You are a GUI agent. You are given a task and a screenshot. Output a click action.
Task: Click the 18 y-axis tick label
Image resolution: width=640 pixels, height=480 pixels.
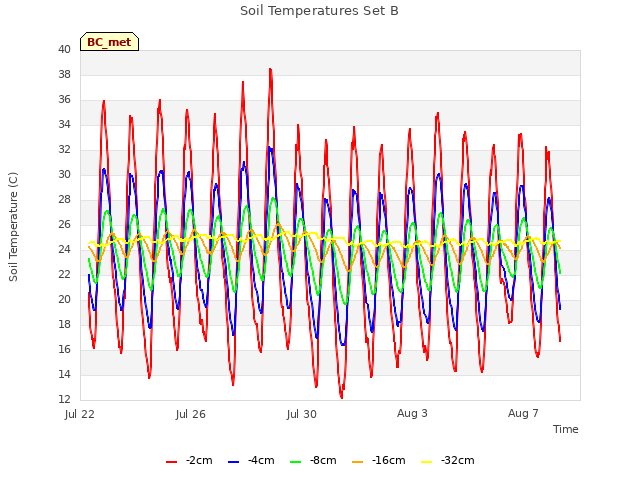pos(64,324)
